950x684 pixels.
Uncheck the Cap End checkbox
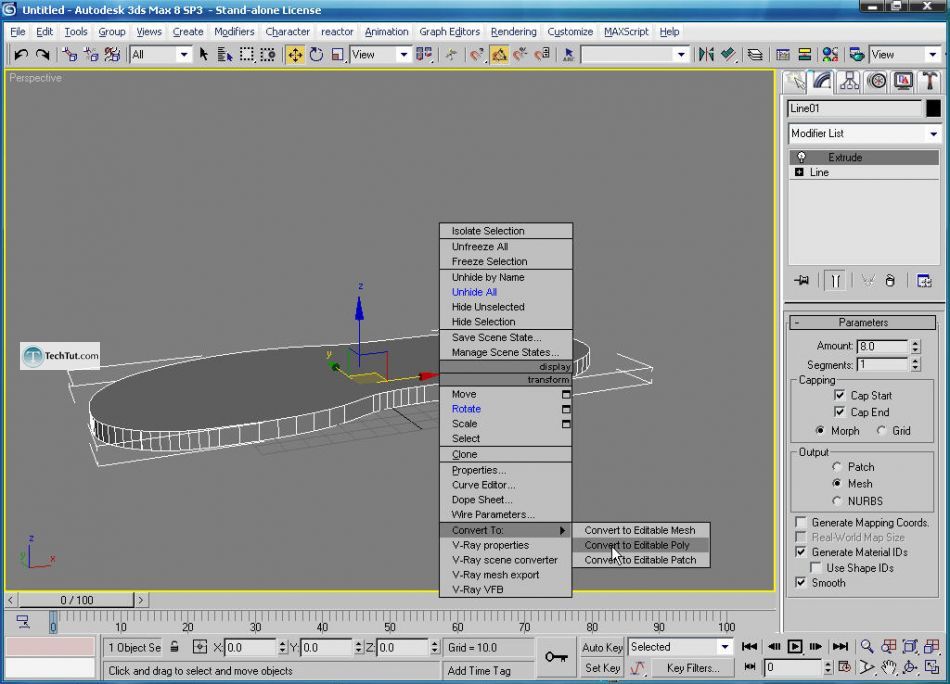coord(839,412)
